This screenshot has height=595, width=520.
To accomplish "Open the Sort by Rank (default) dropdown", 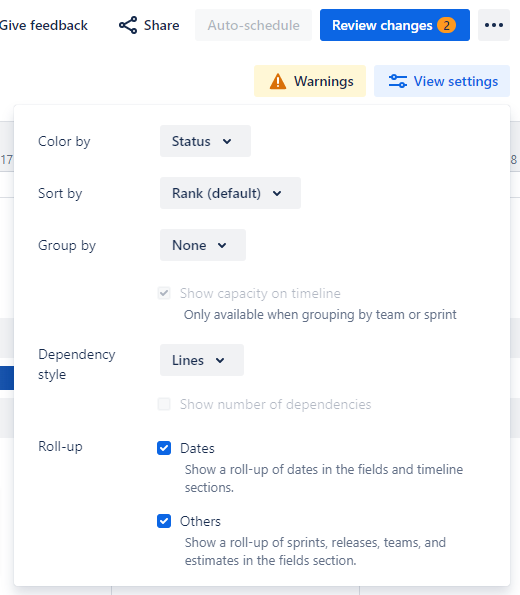I will (230, 193).
